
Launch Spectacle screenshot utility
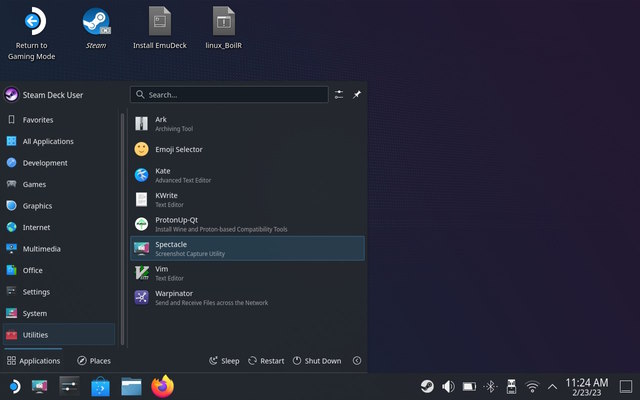(x=247, y=248)
